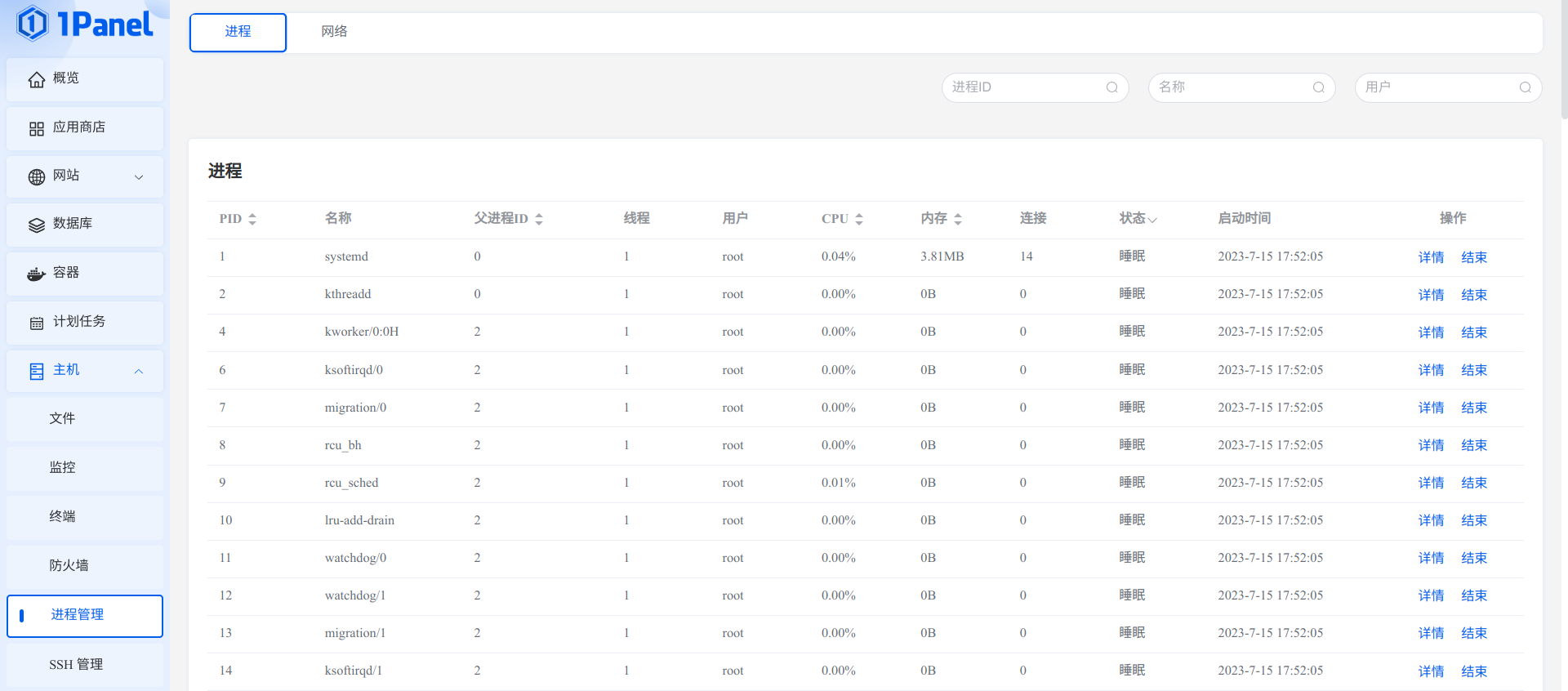This screenshot has width=1568, height=691.
Task: Click the search icon in 进程ID field
Action: 1111,87
